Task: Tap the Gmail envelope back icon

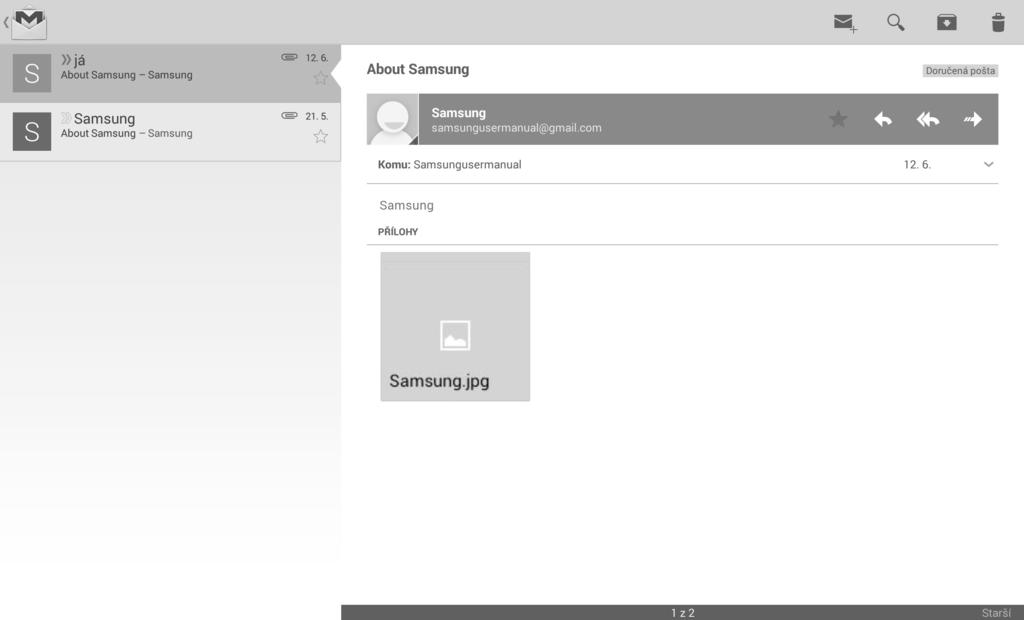Action: (25, 22)
